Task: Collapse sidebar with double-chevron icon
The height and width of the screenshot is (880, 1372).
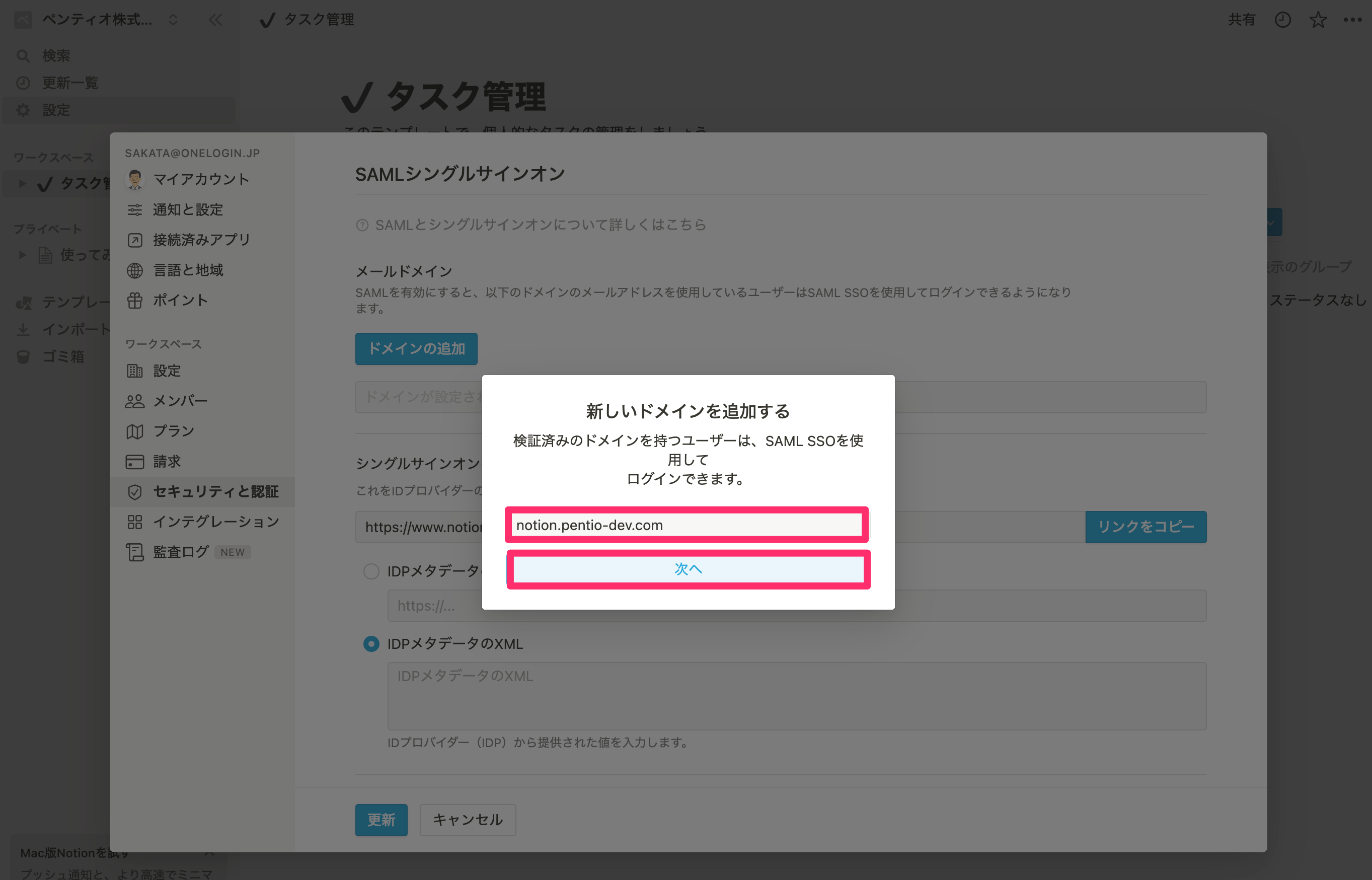Action: coord(215,20)
